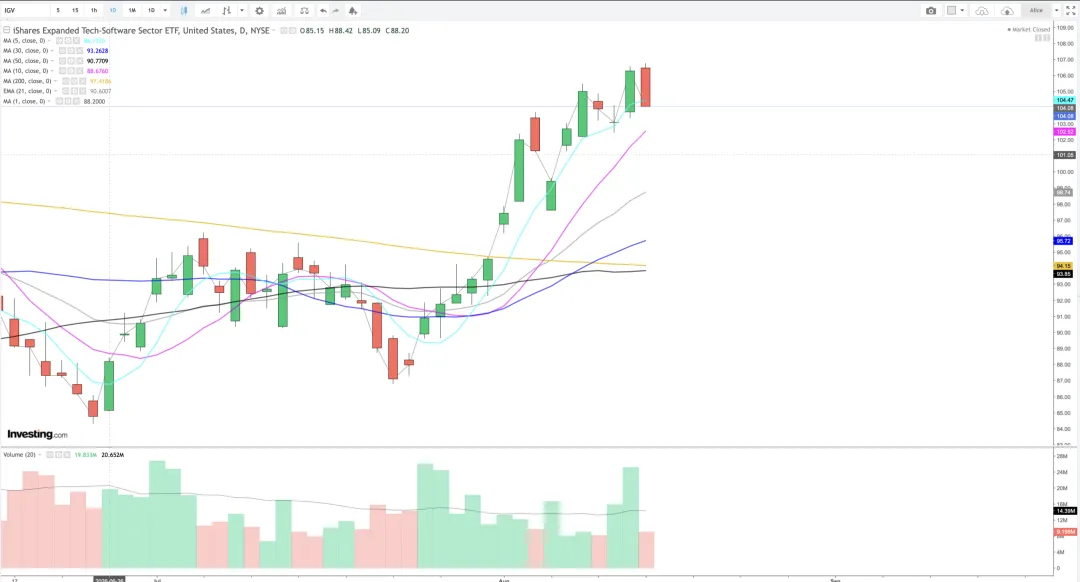Screen dimensions: 1080x582
Task: Open the compare symbols scales icon
Action: (304, 10)
